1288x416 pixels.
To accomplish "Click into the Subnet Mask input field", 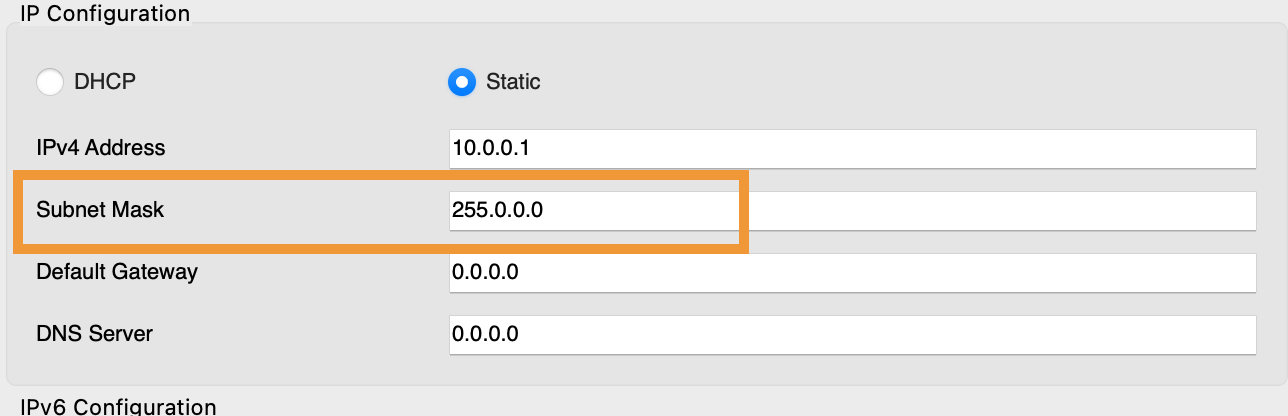I will coord(852,211).
